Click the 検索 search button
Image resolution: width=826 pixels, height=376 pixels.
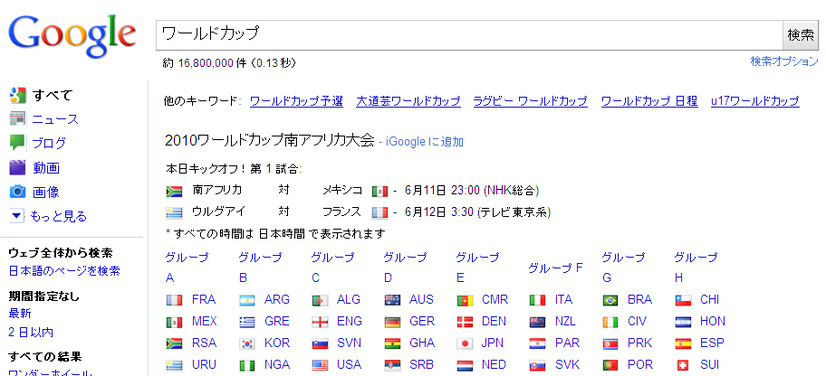pyautogui.click(x=801, y=35)
